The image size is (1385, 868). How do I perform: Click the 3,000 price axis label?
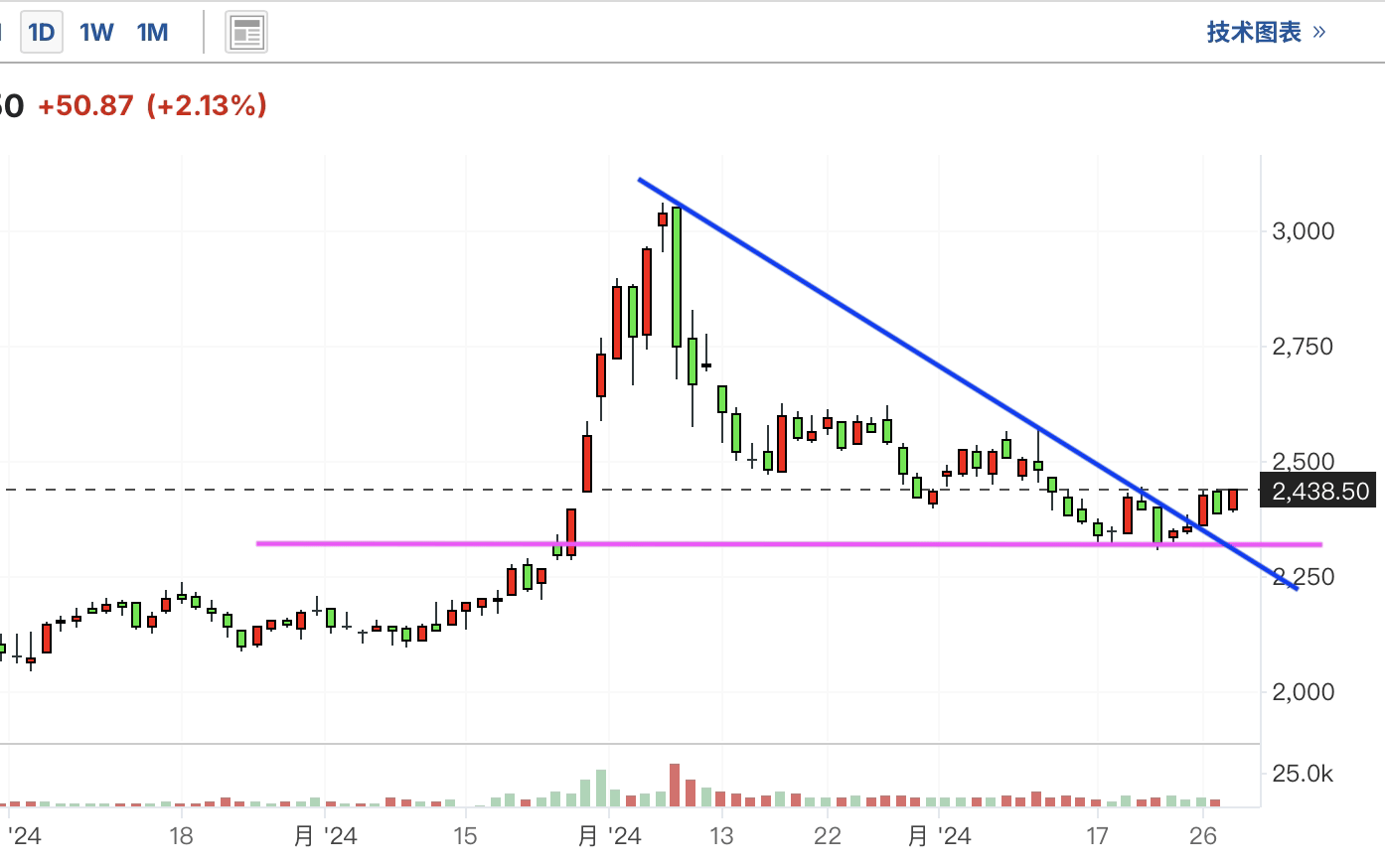1303,231
